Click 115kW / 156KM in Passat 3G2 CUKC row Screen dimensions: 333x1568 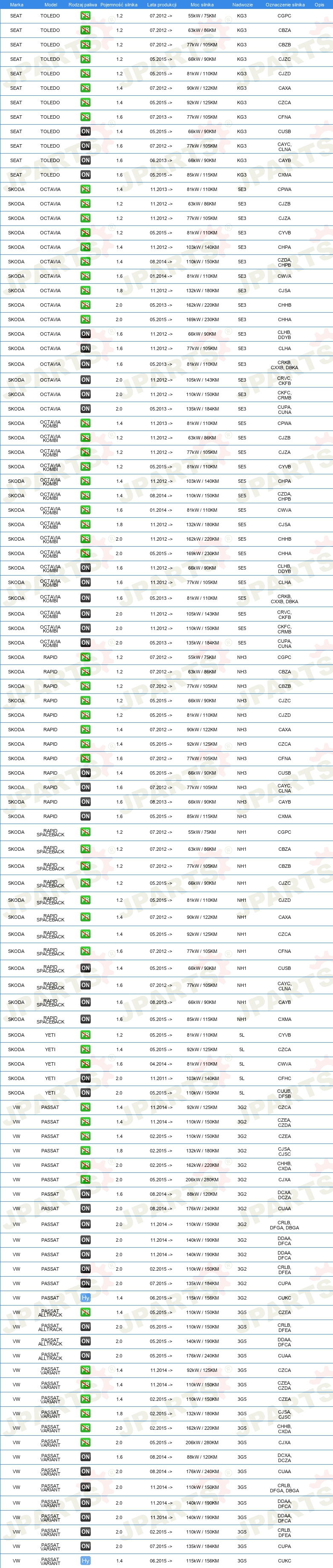(x=202, y=1298)
